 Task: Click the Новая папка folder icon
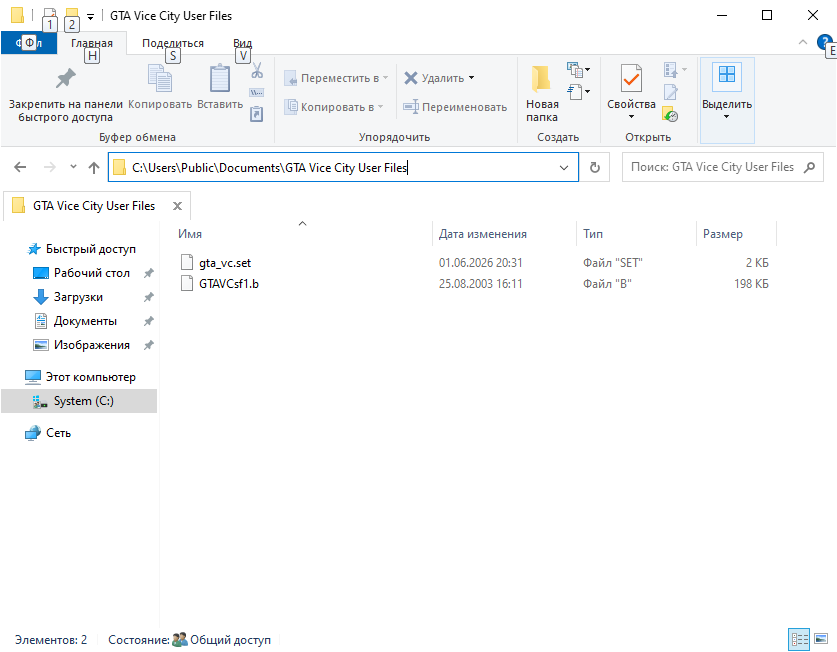coord(541,78)
